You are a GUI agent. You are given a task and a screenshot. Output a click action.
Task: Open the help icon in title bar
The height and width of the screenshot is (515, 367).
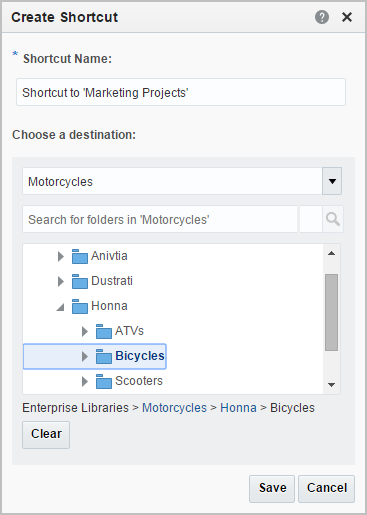tap(322, 17)
